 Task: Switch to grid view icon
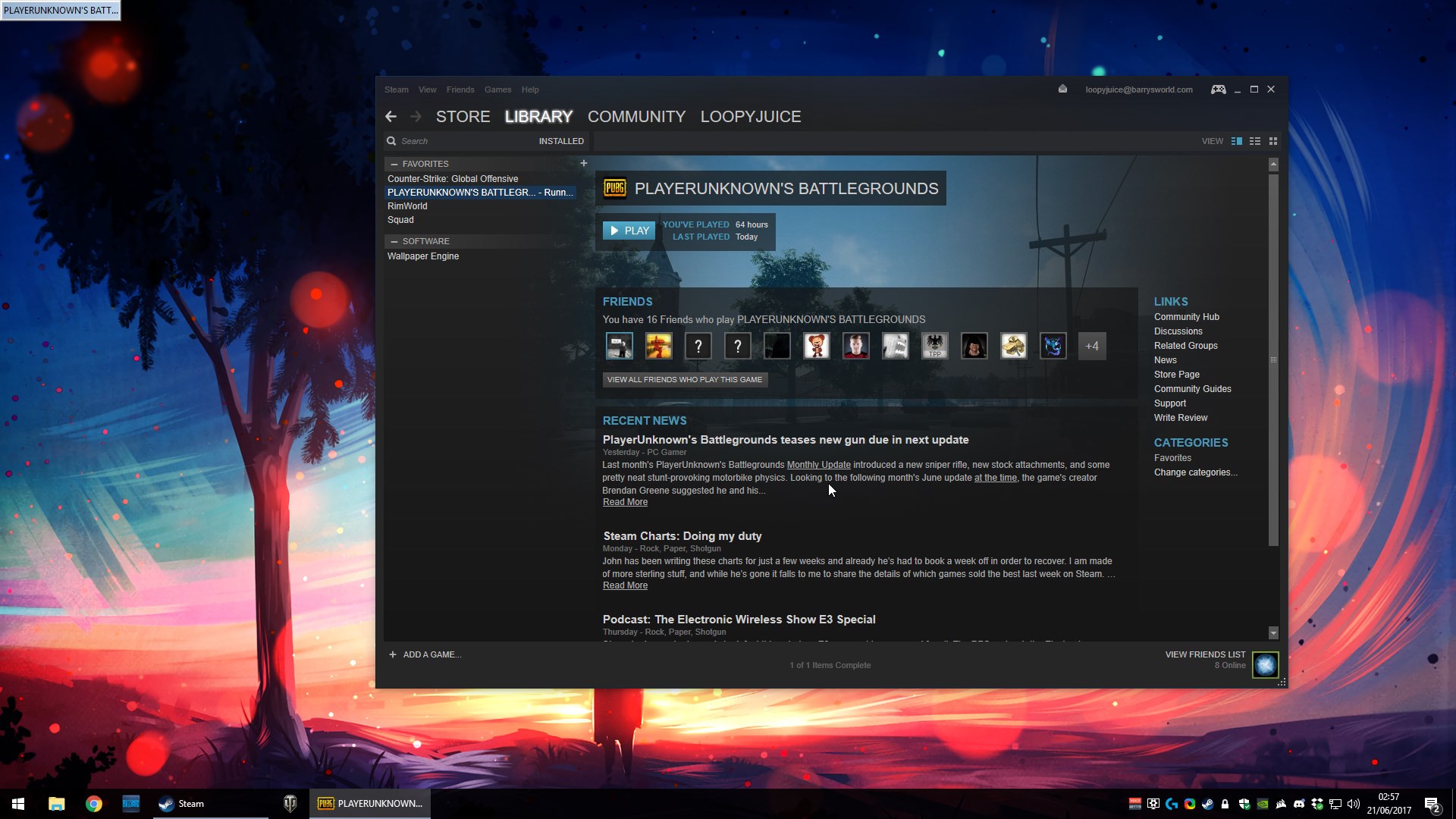(x=1273, y=141)
